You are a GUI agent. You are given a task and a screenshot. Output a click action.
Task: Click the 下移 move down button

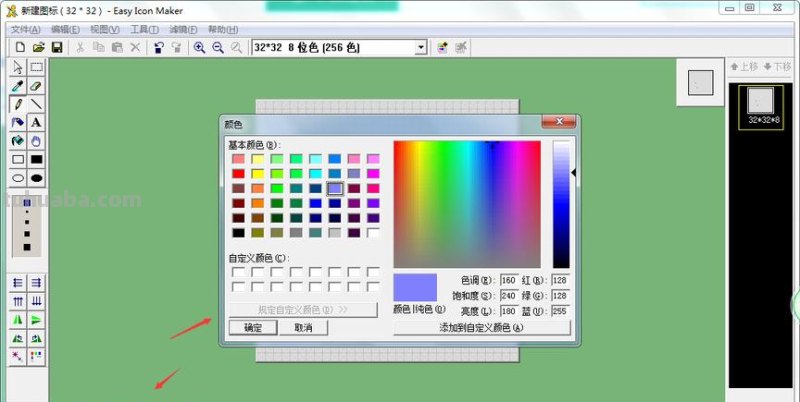777,67
